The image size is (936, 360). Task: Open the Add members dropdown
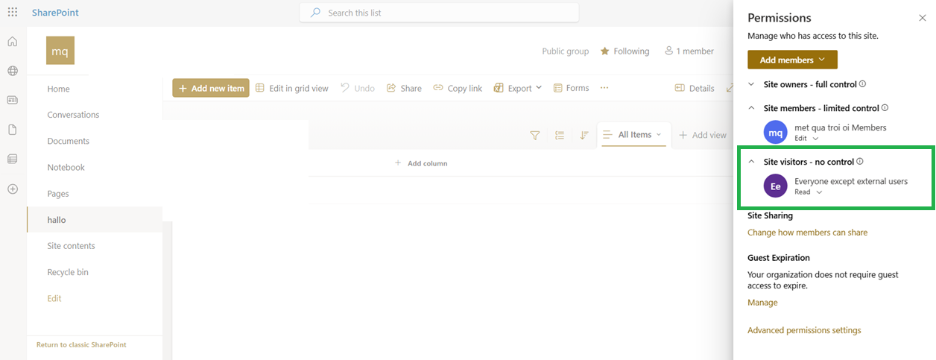coord(792,60)
